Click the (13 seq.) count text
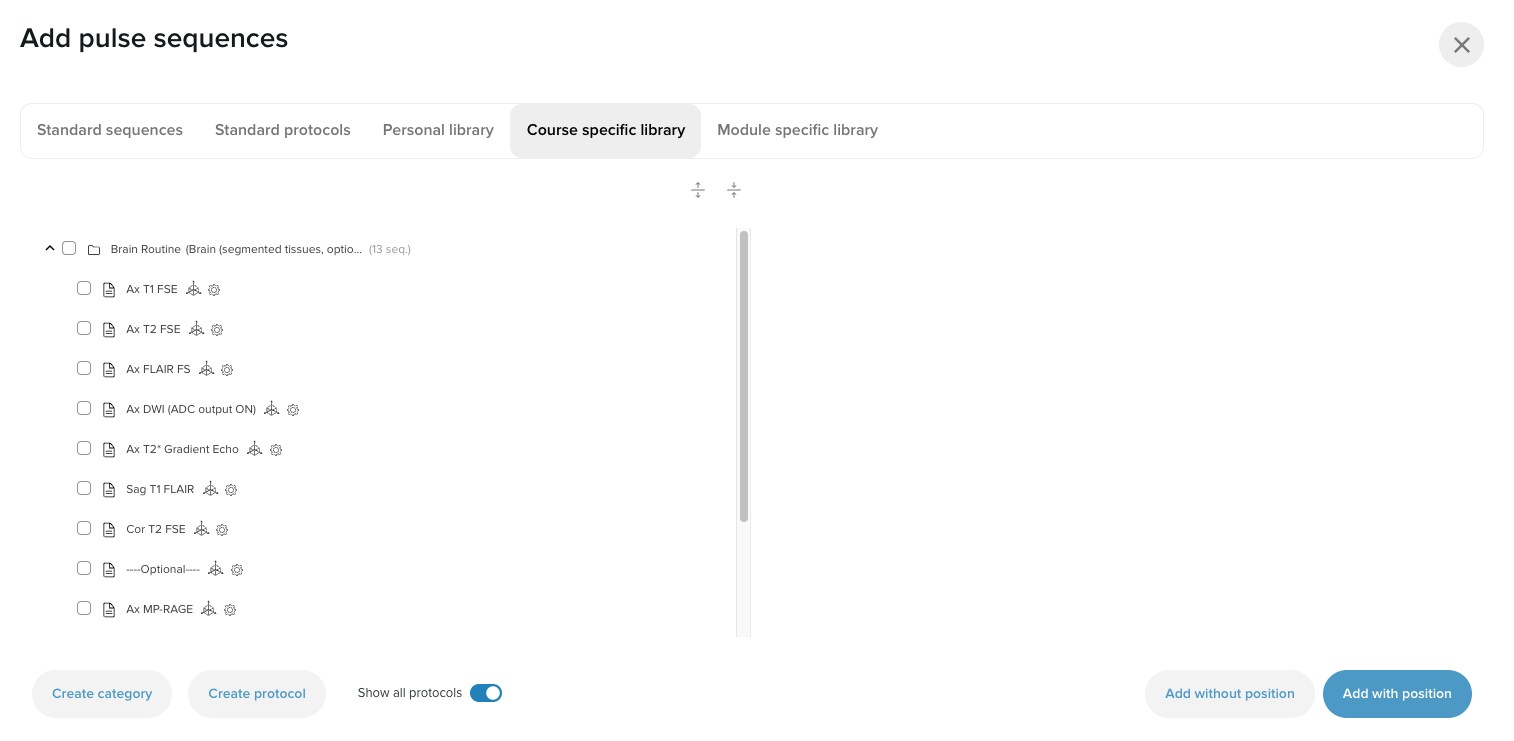This screenshot has width=1514, height=741. (390, 249)
